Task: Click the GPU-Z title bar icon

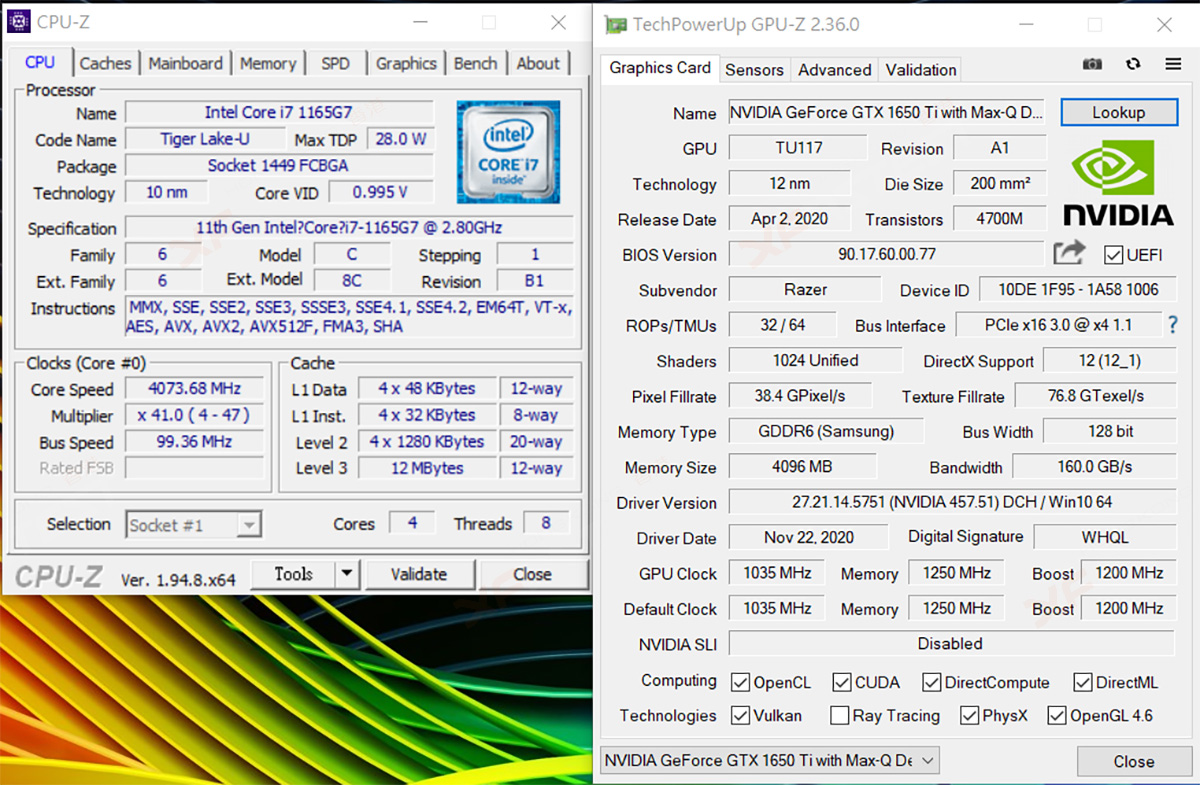Action: pos(616,25)
